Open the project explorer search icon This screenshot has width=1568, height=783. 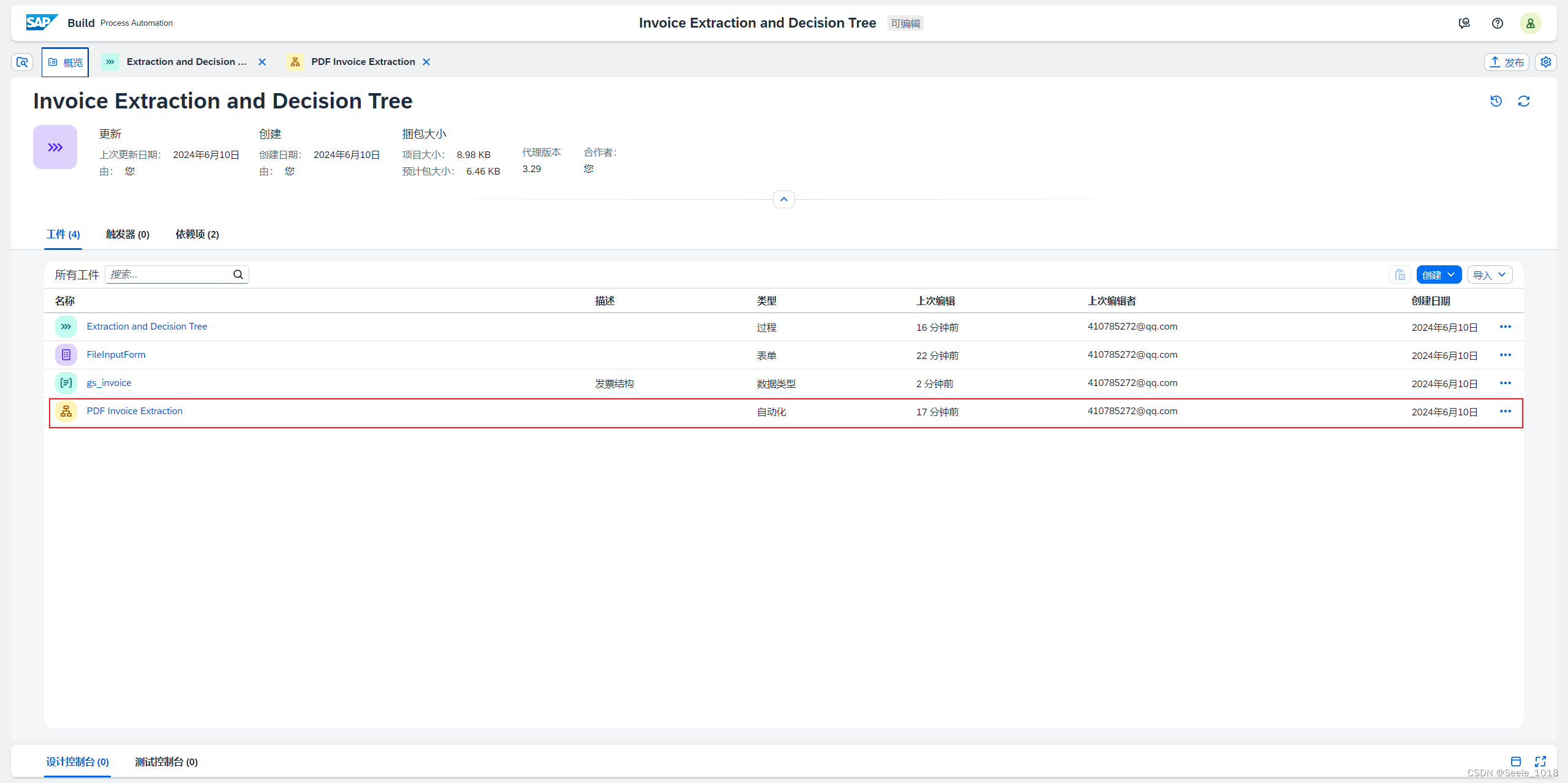click(22, 62)
